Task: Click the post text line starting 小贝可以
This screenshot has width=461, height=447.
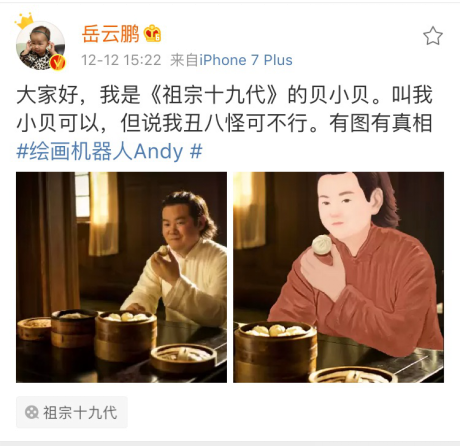Action: (x=224, y=123)
